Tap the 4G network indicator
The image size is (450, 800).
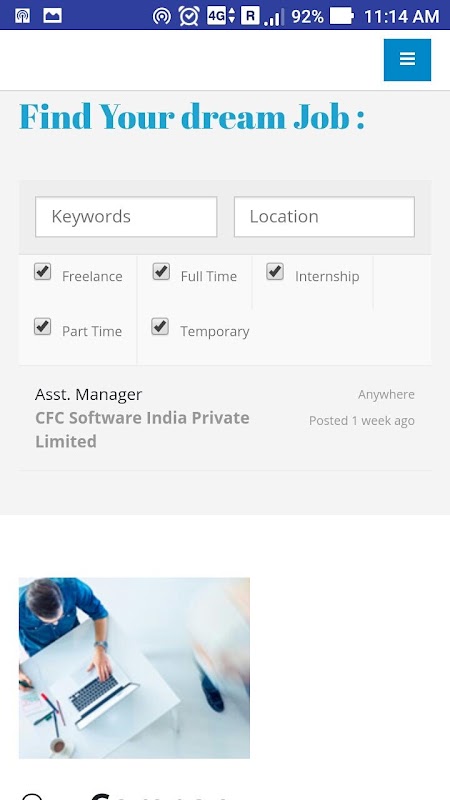[x=221, y=16]
